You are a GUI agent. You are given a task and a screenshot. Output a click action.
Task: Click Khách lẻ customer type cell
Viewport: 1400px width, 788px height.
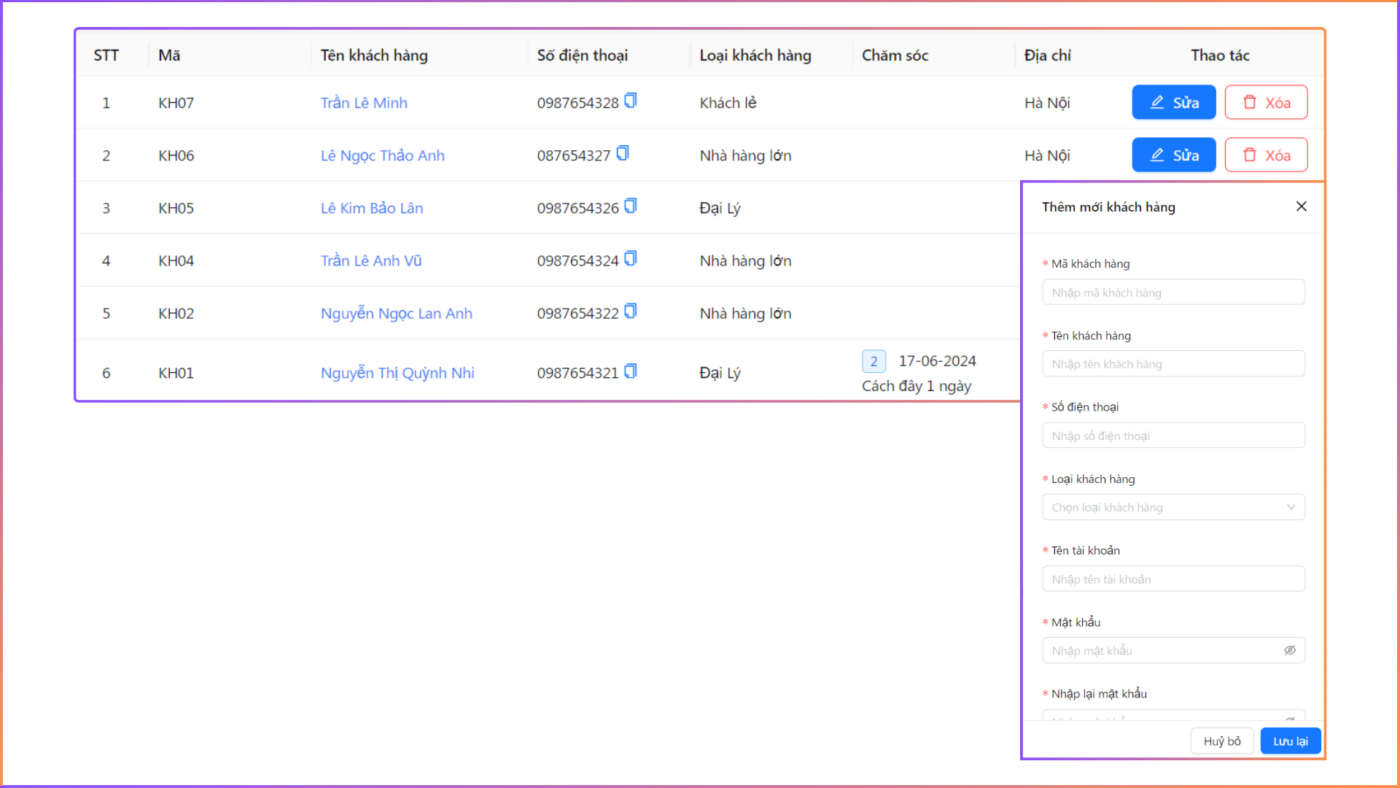point(728,103)
